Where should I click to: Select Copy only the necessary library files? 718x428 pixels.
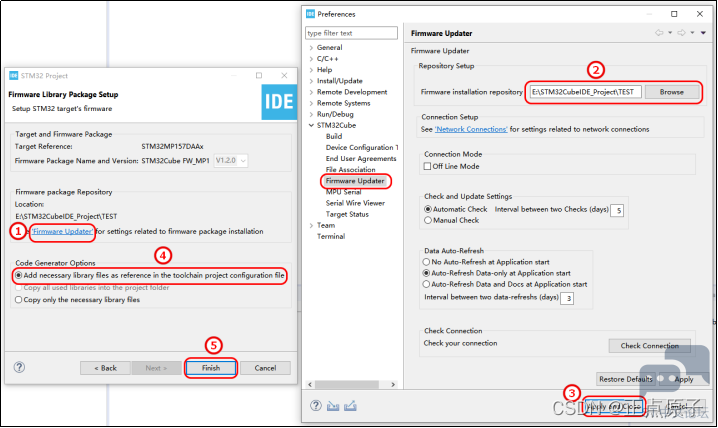(x=18, y=299)
